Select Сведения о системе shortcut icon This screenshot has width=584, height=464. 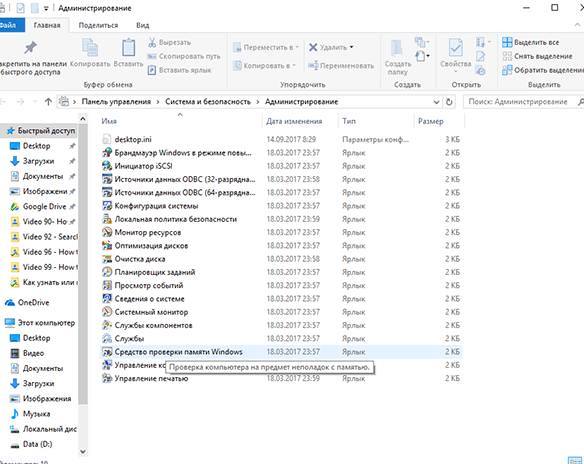coord(107,299)
